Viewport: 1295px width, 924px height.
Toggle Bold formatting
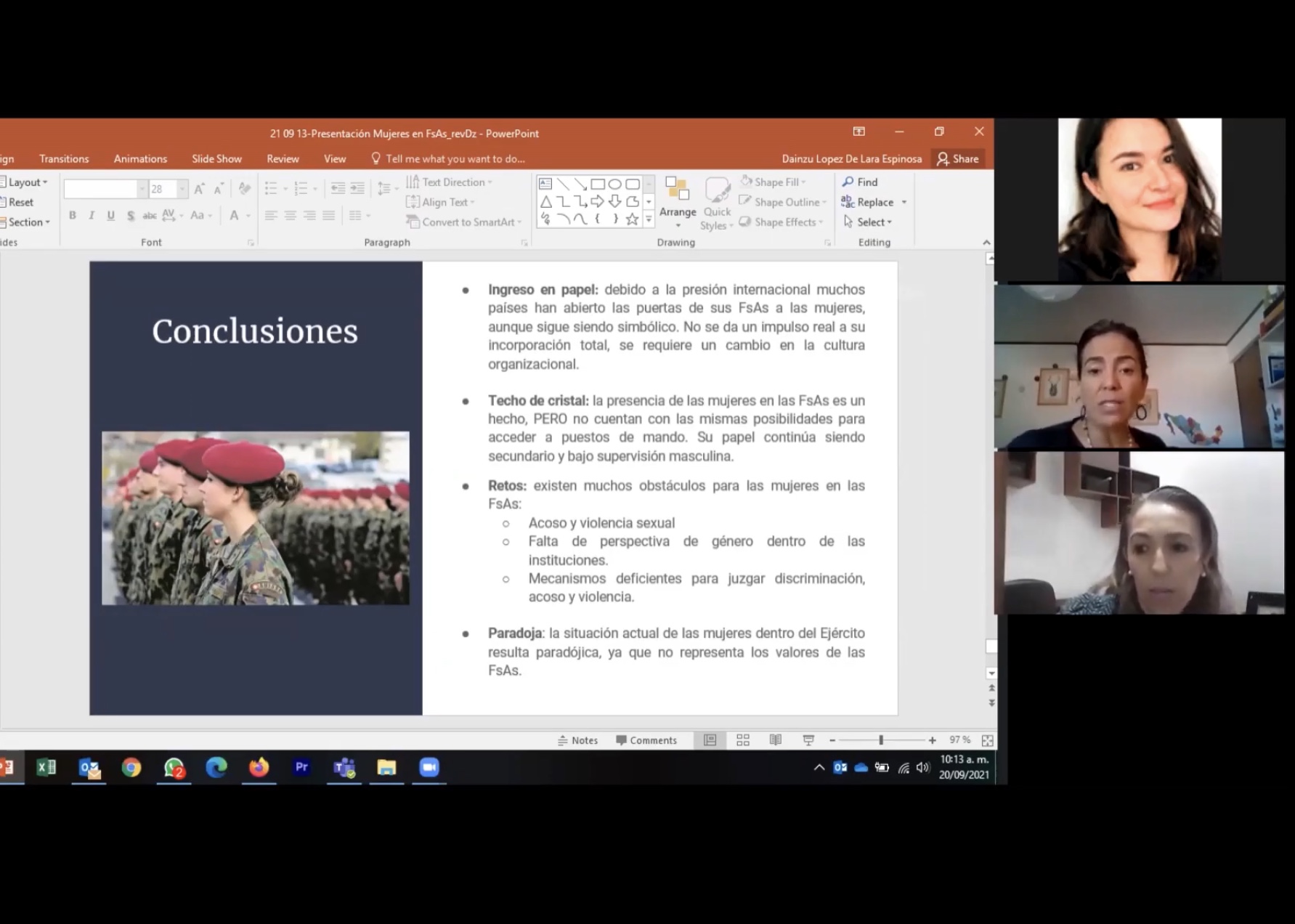72,215
